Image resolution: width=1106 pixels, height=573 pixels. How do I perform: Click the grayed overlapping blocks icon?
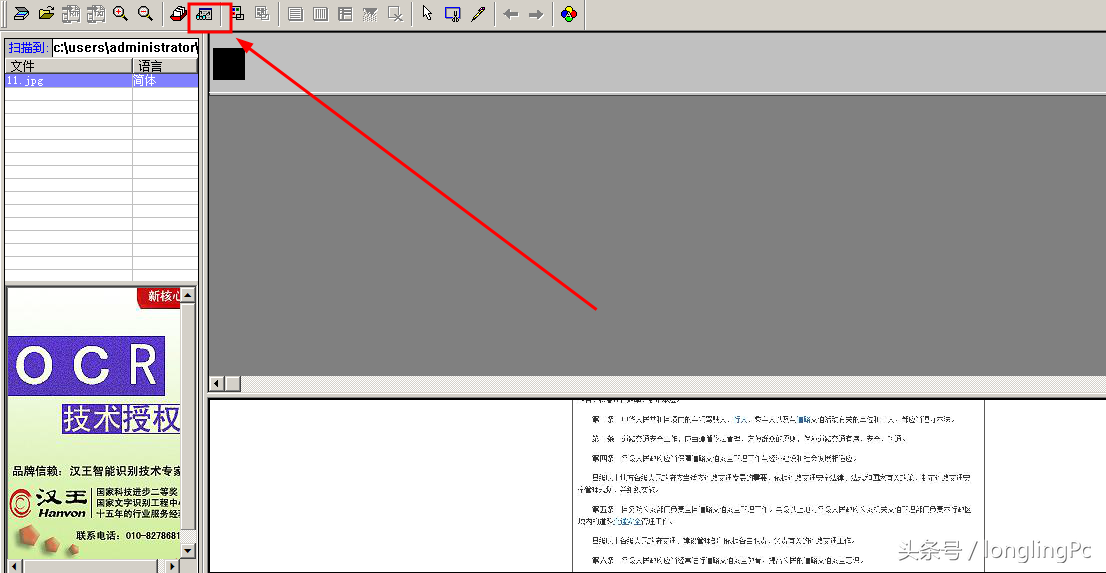tap(262, 13)
